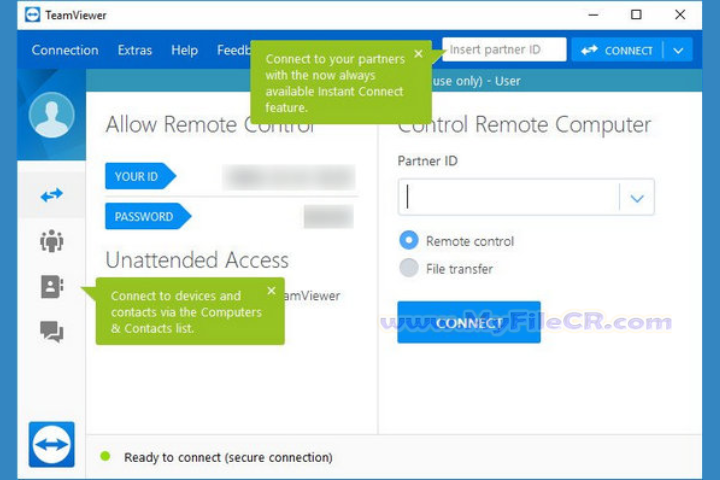Click the user profile avatar
Viewport: 720px width, 480px height.
click(x=51, y=115)
